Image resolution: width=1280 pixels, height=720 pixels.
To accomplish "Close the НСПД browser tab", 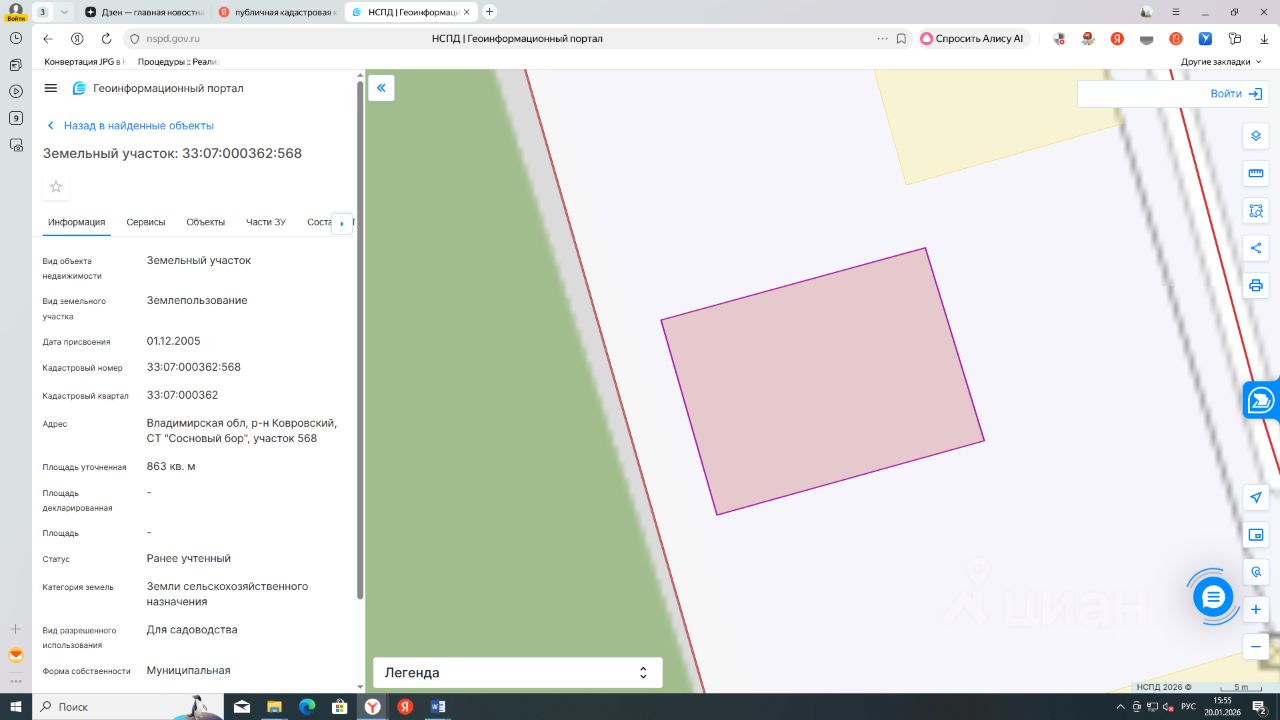I will point(466,12).
